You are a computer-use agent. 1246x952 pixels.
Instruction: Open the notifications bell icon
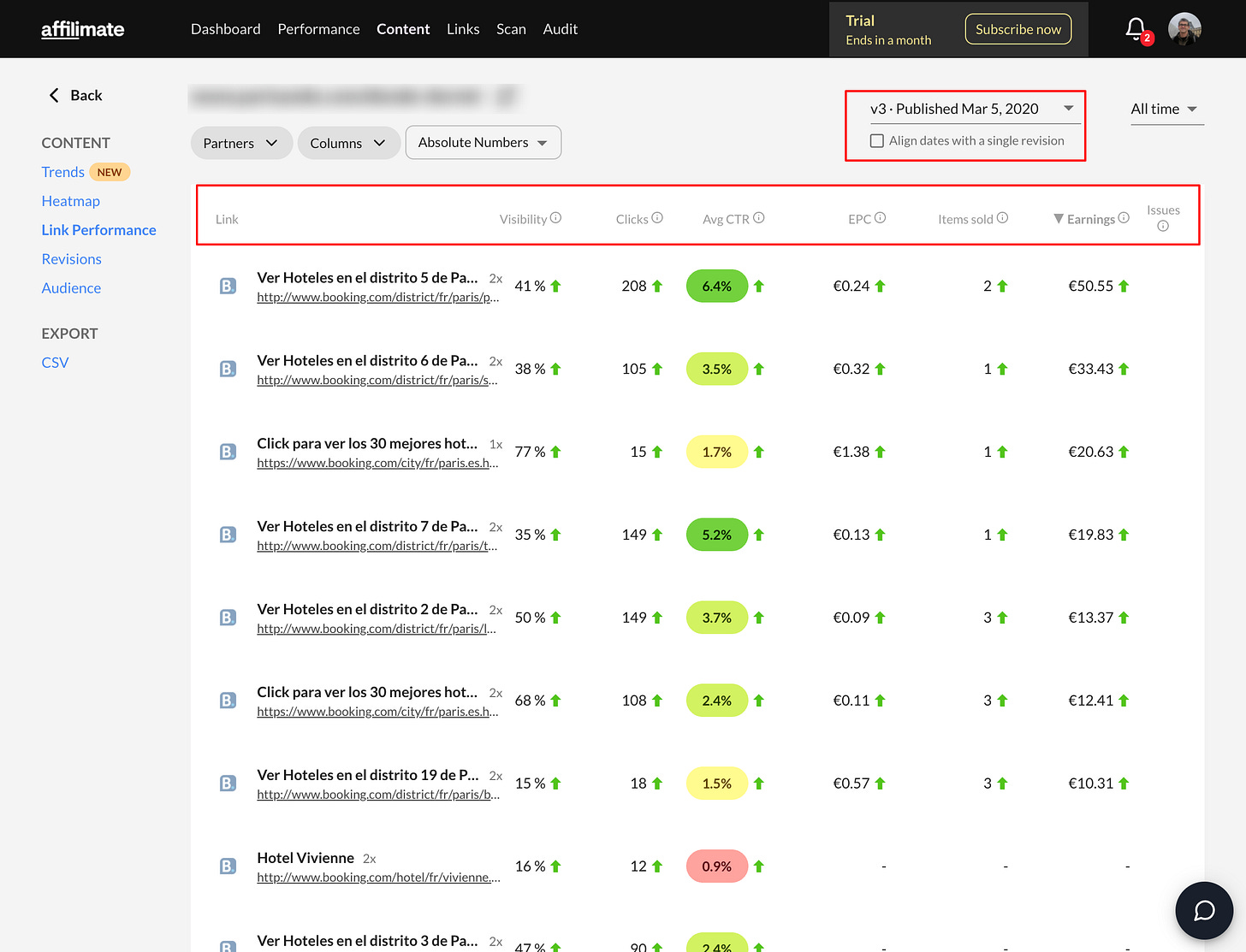tap(1136, 29)
